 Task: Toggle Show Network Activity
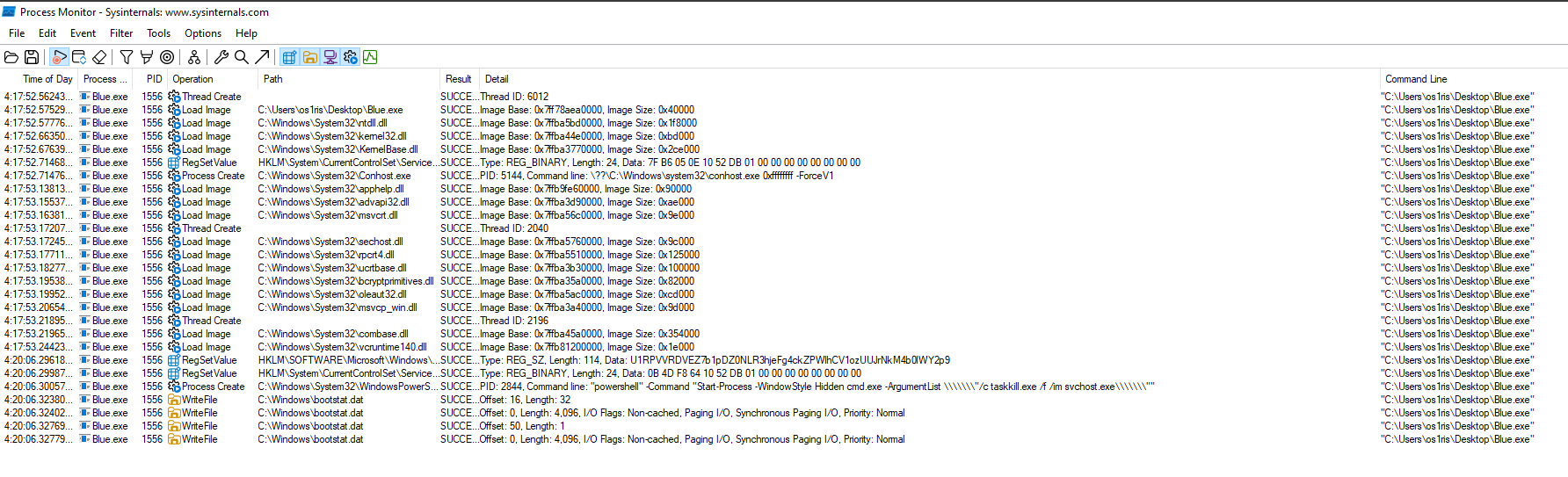(x=330, y=57)
